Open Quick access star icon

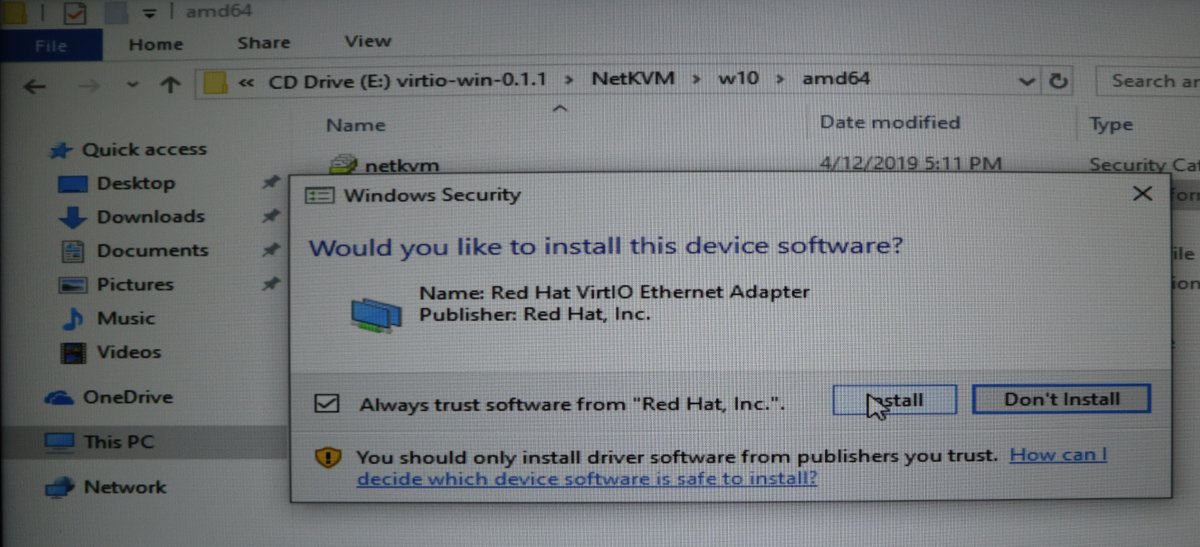point(61,151)
